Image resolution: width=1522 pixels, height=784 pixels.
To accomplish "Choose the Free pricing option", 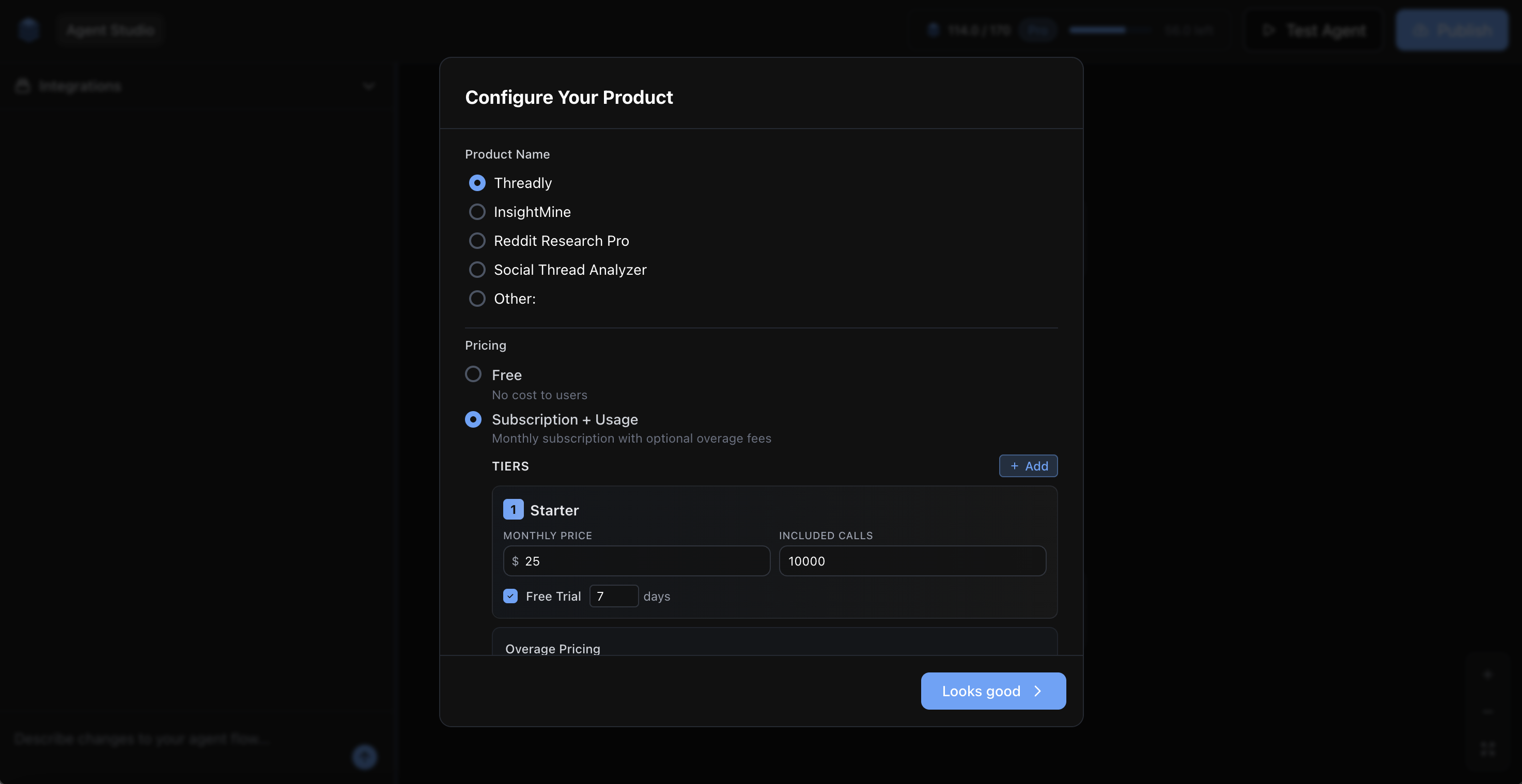I will pos(473,374).
